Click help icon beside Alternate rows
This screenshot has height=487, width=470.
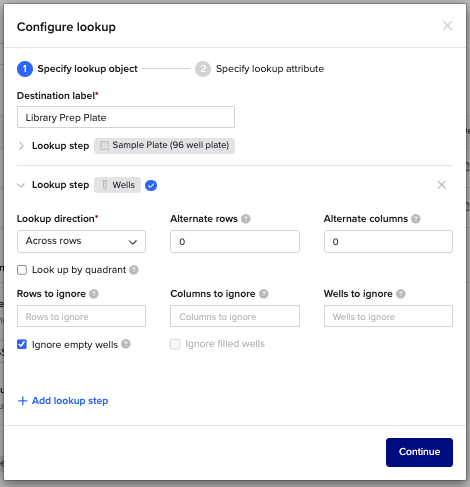pos(246,219)
